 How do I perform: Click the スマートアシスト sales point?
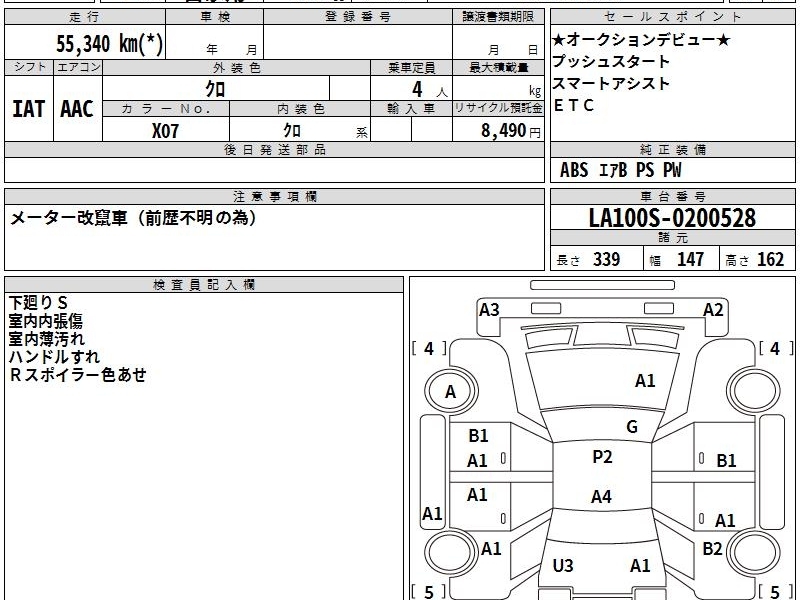[611, 83]
